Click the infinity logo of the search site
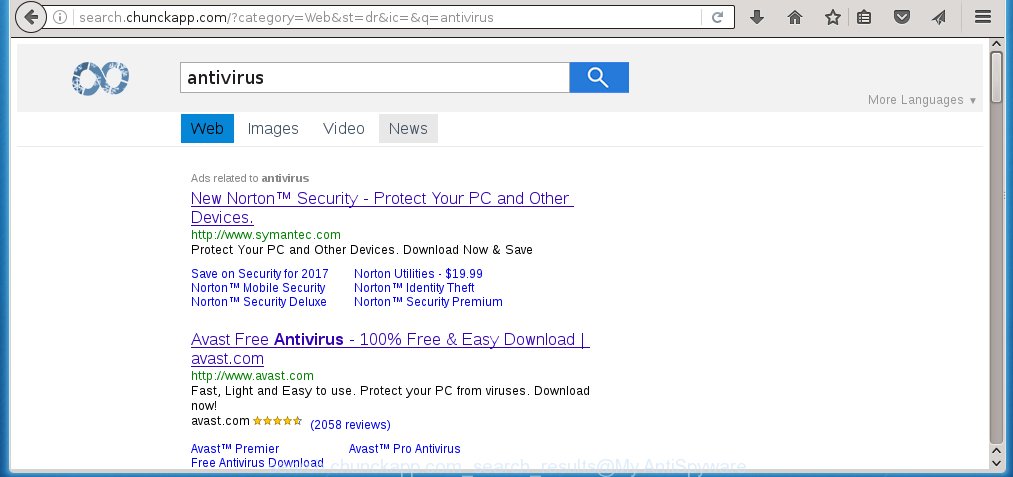The image size is (1013, 477). [x=100, y=78]
